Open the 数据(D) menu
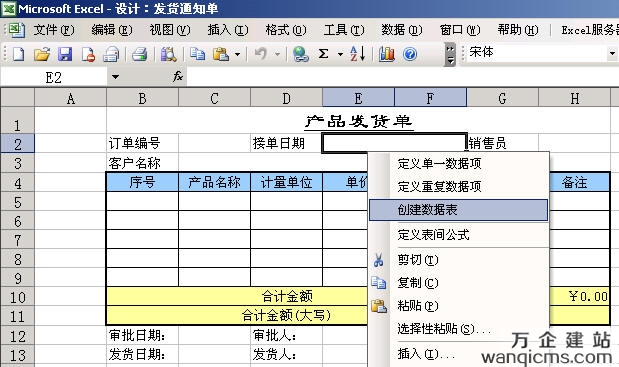Viewport: 619px width, 367px height. [x=401, y=30]
